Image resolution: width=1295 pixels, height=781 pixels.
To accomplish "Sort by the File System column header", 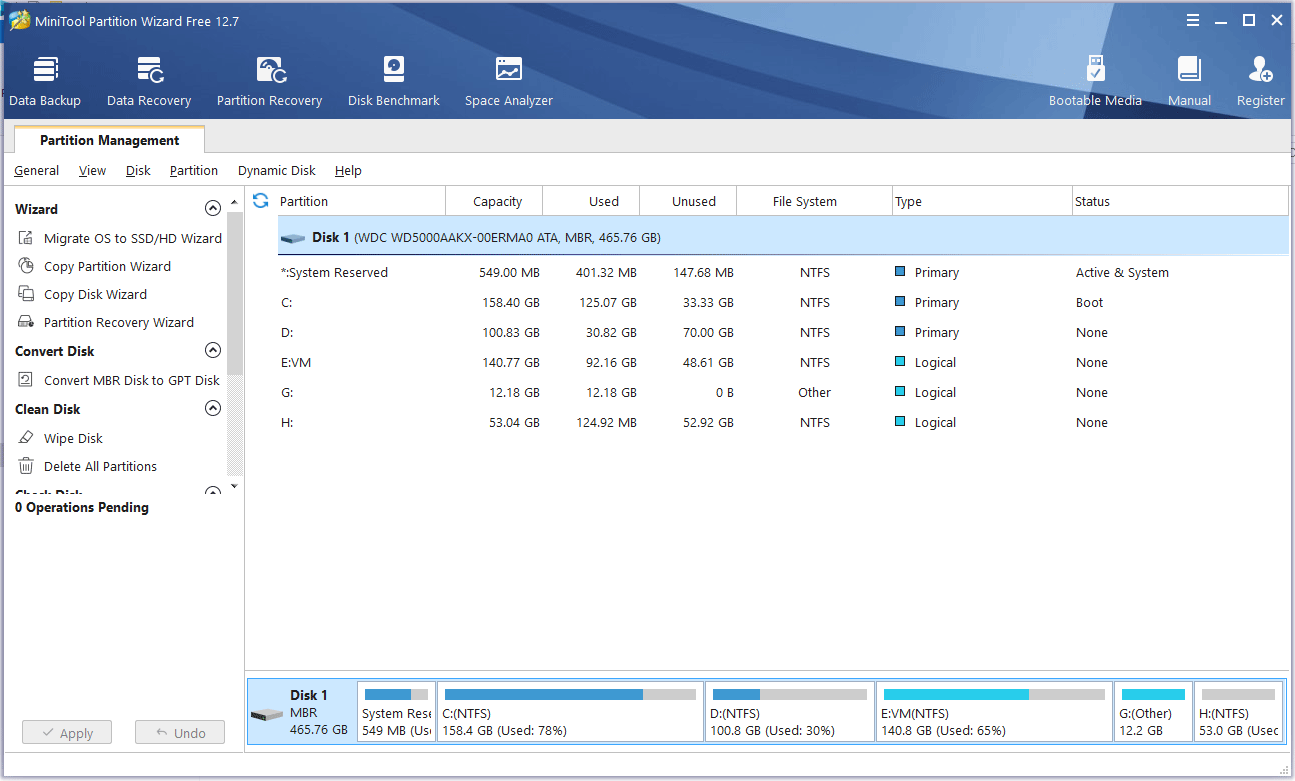I will click(814, 201).
